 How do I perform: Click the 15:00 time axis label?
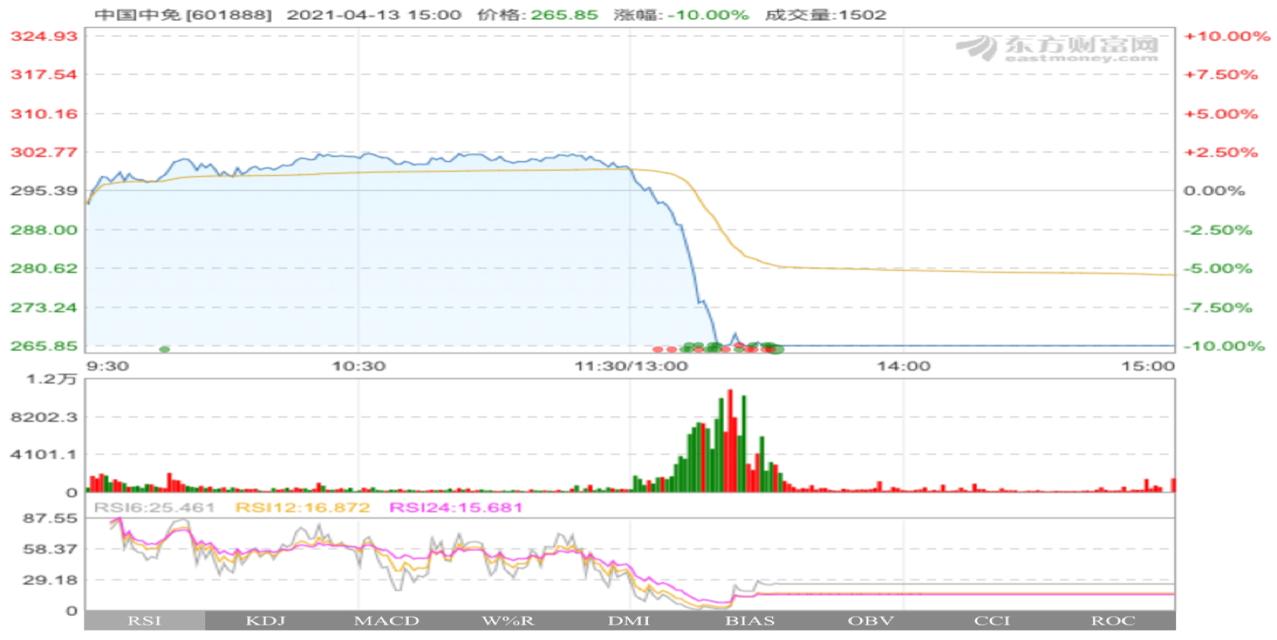tap(1150, 366)
